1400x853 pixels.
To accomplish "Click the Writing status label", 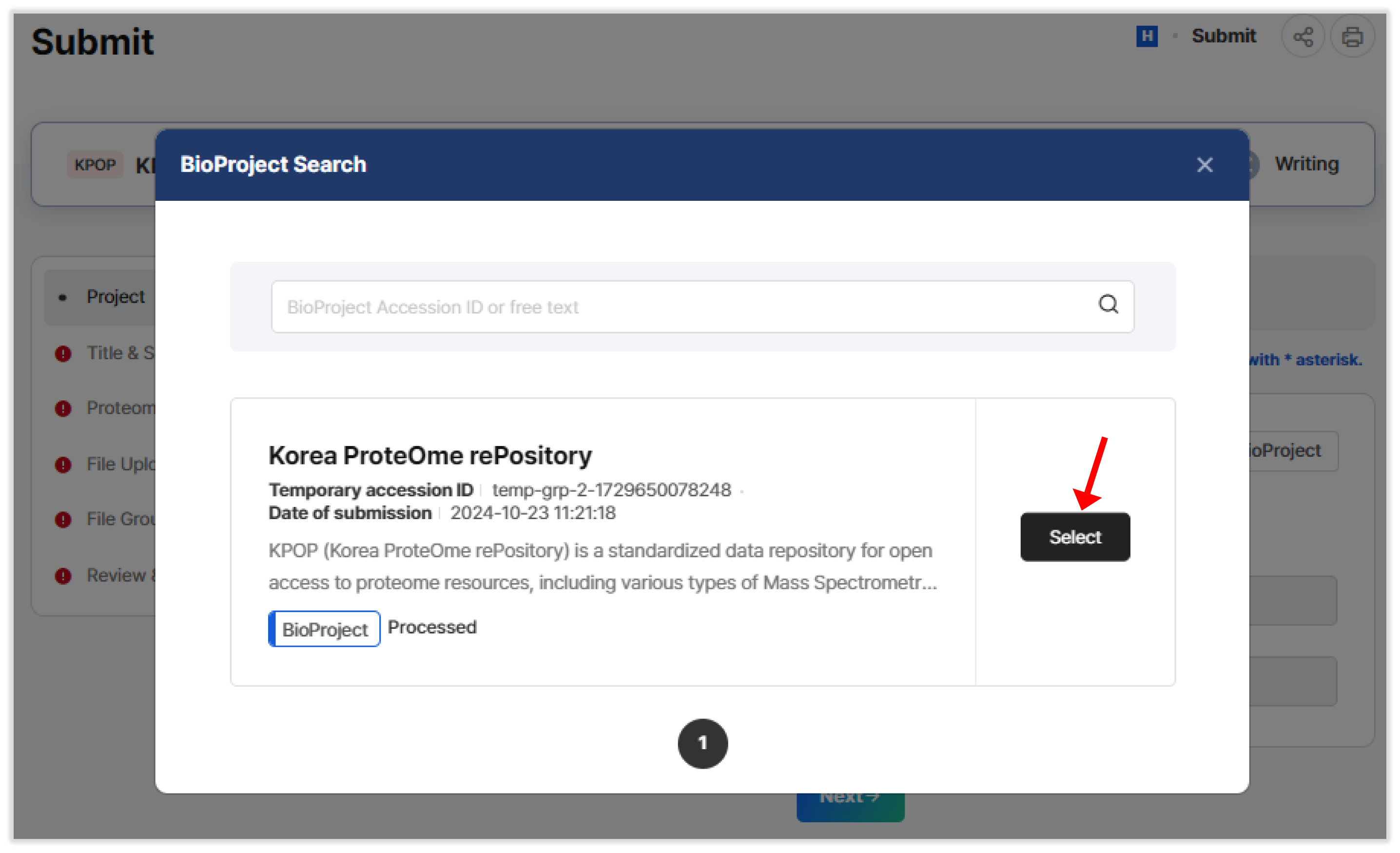I will [1306, 164].
